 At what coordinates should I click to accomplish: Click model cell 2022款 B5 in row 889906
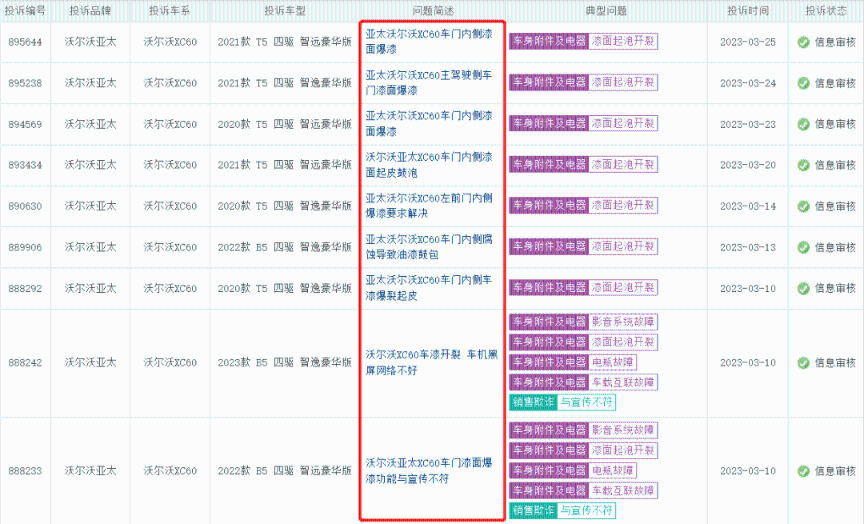284,247
